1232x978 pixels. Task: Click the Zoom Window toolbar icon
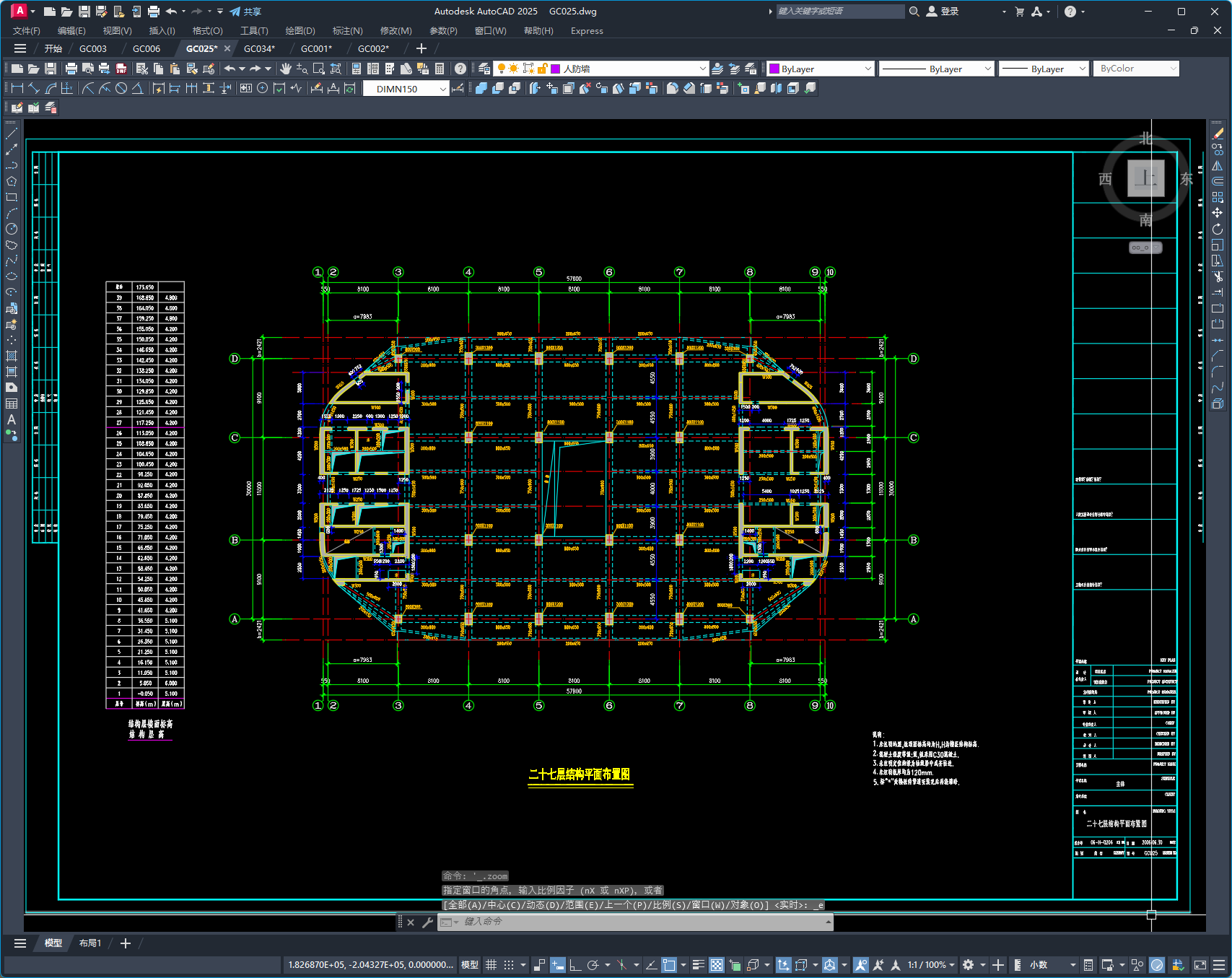click(319, 69)
